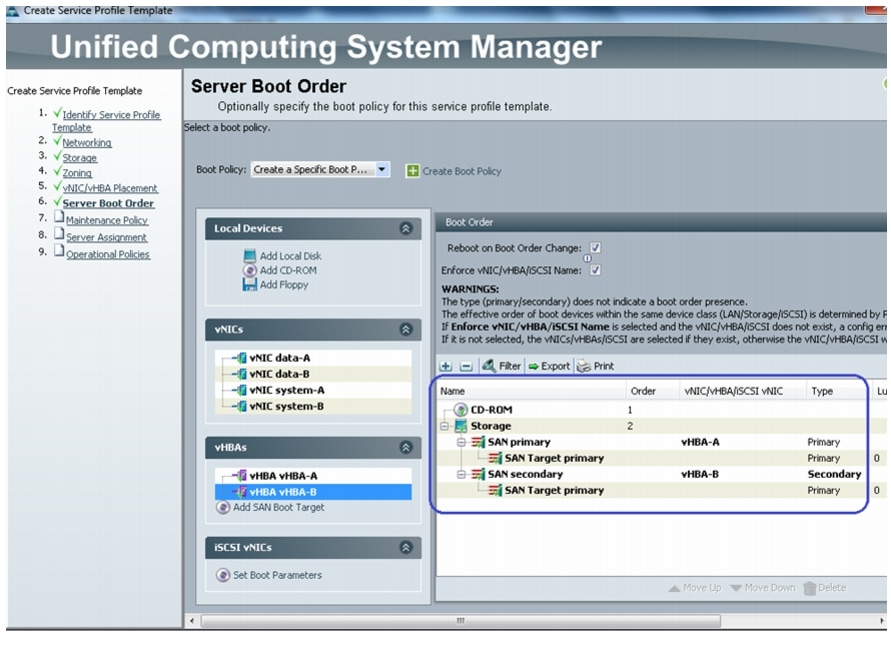
Task: Click the Filter toolbar icon
Action: pyautogui.click(x=489, y=366)
